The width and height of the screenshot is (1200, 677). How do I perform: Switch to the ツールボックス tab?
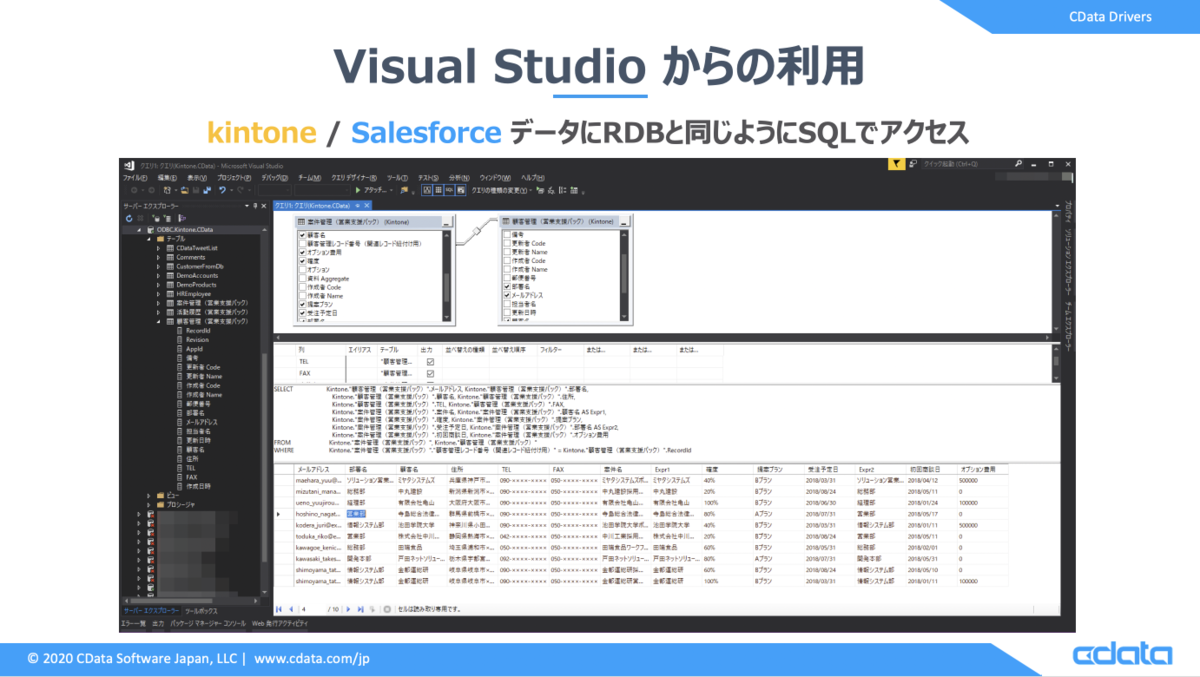(202, 611)
